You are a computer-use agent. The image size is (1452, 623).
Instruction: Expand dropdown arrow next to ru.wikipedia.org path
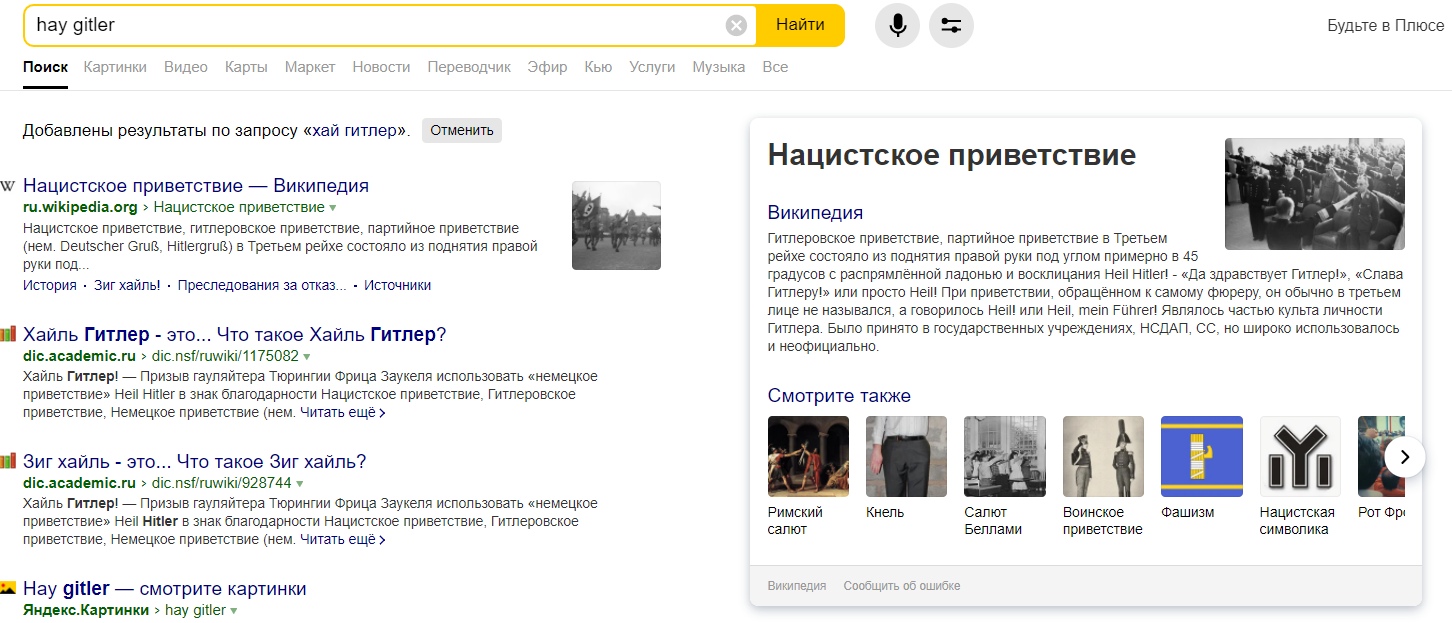click(x=333, y=208)
